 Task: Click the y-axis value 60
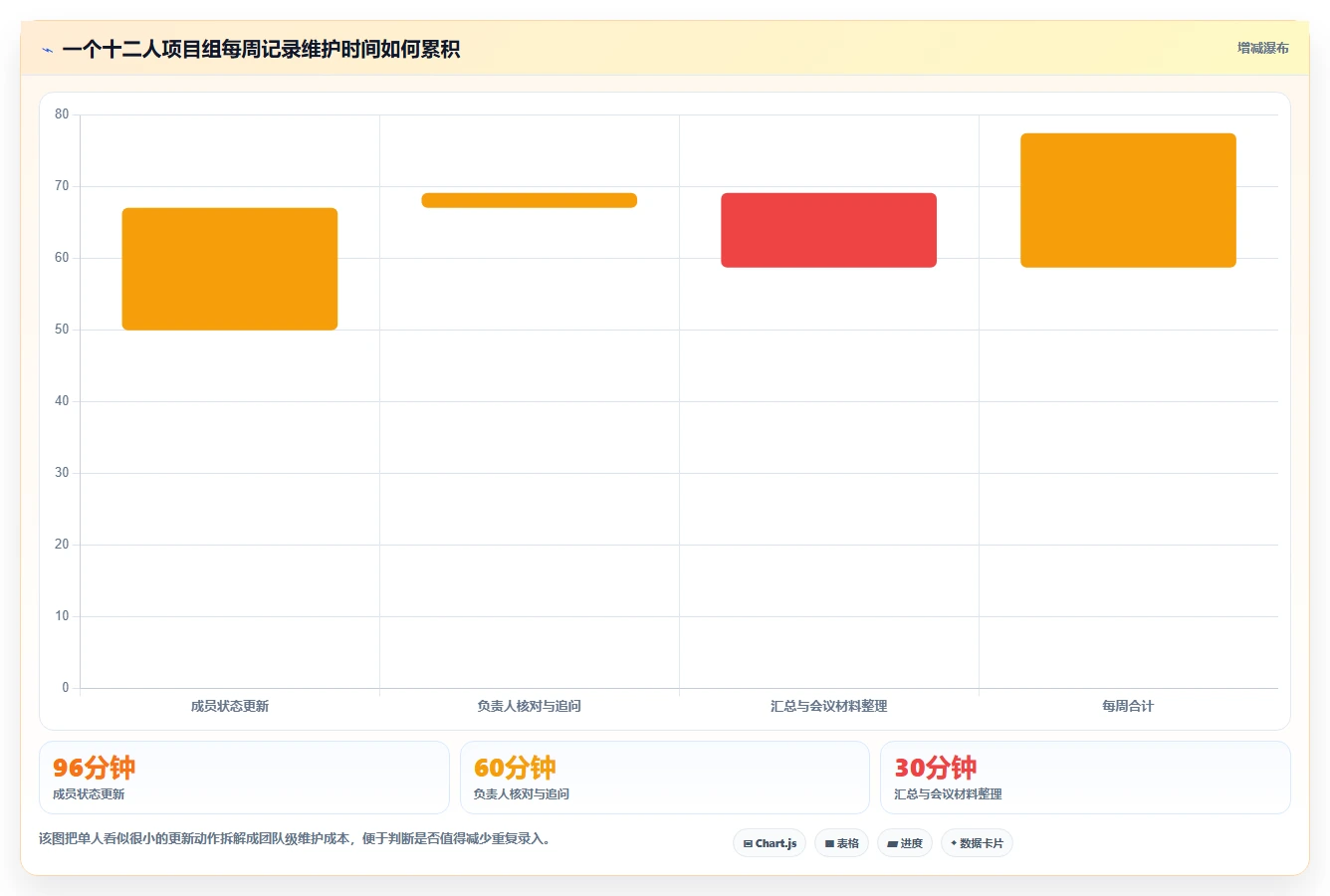click(x=62, y=258)
